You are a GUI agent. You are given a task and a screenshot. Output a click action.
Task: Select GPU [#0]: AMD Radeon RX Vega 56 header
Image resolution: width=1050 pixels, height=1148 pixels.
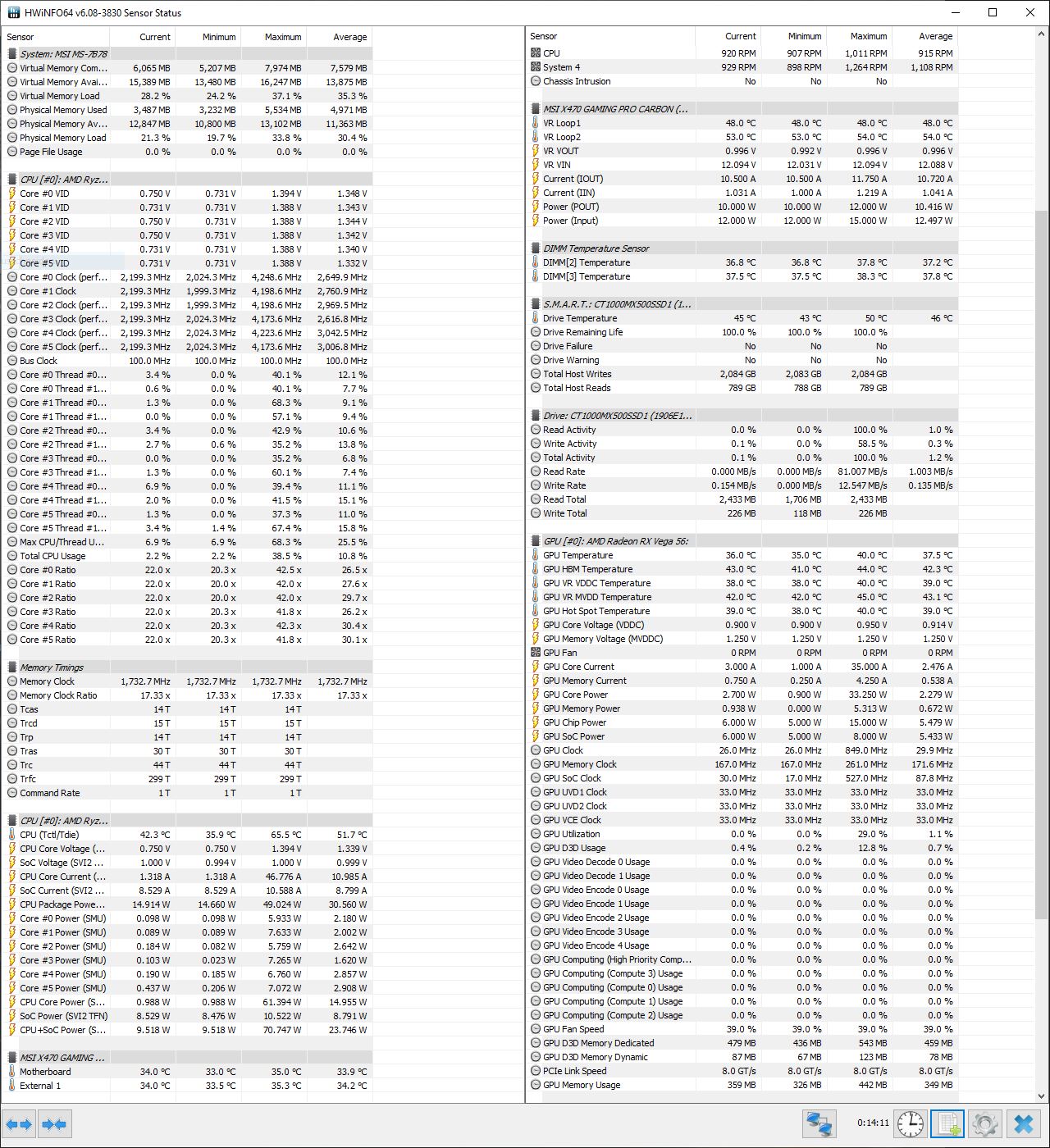click(x=743, y=541)
